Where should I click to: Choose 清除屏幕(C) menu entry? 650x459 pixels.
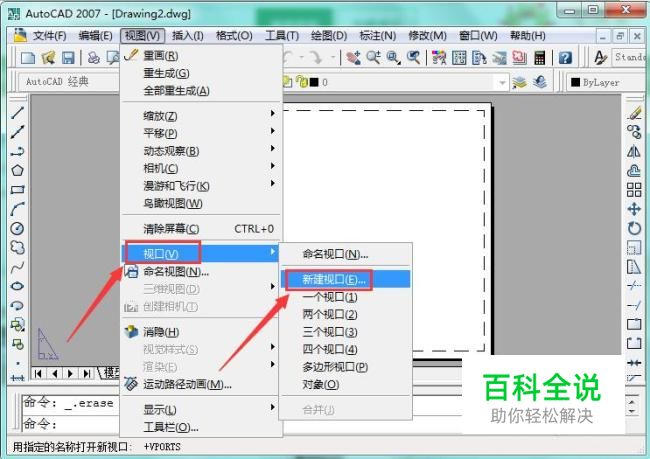(201, 228)
